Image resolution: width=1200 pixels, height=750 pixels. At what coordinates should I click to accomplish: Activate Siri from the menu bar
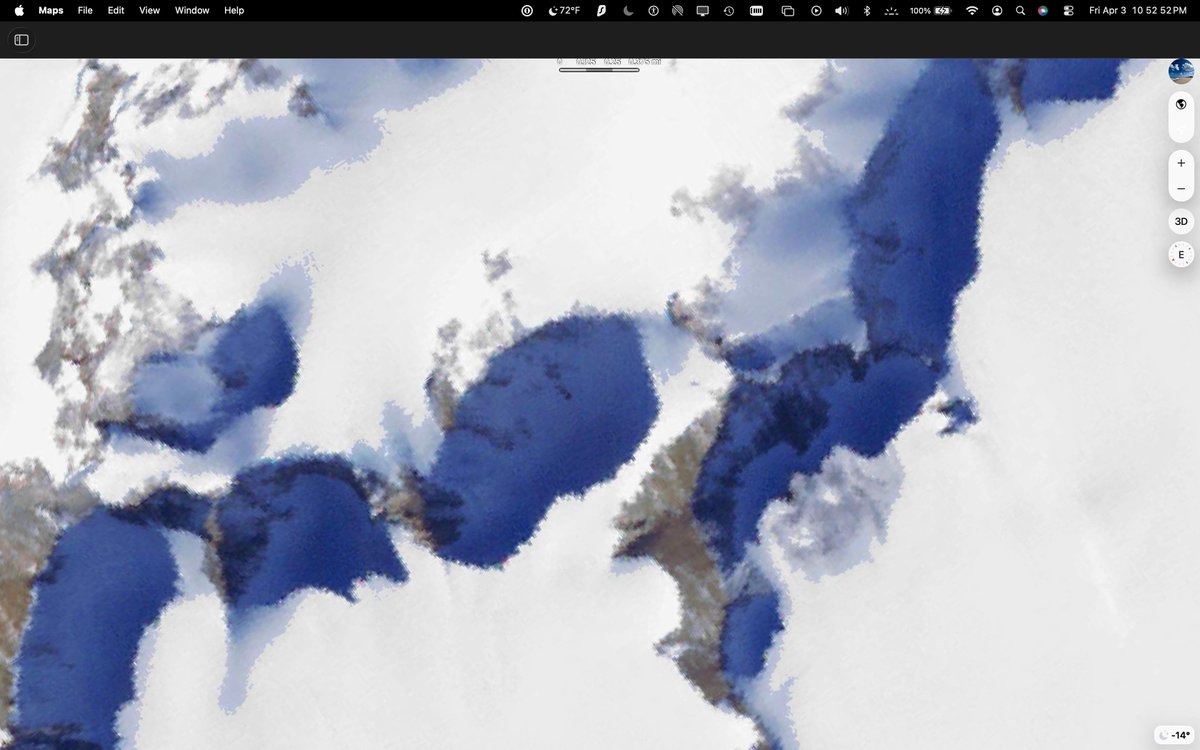[x=1042, y=10]
